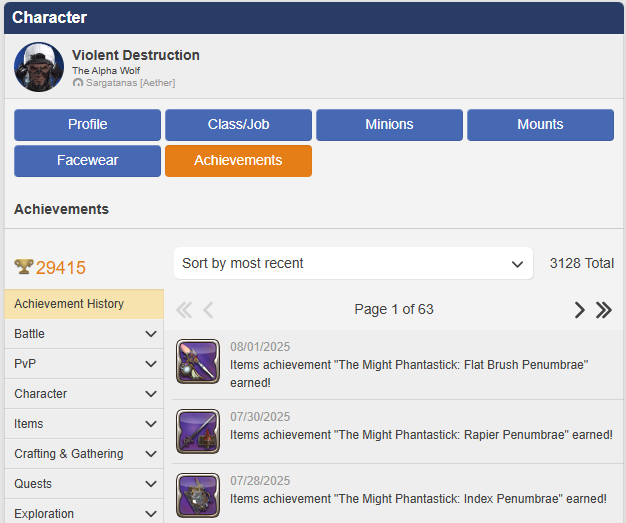Switch to the Mounts tab

(540, 125)
